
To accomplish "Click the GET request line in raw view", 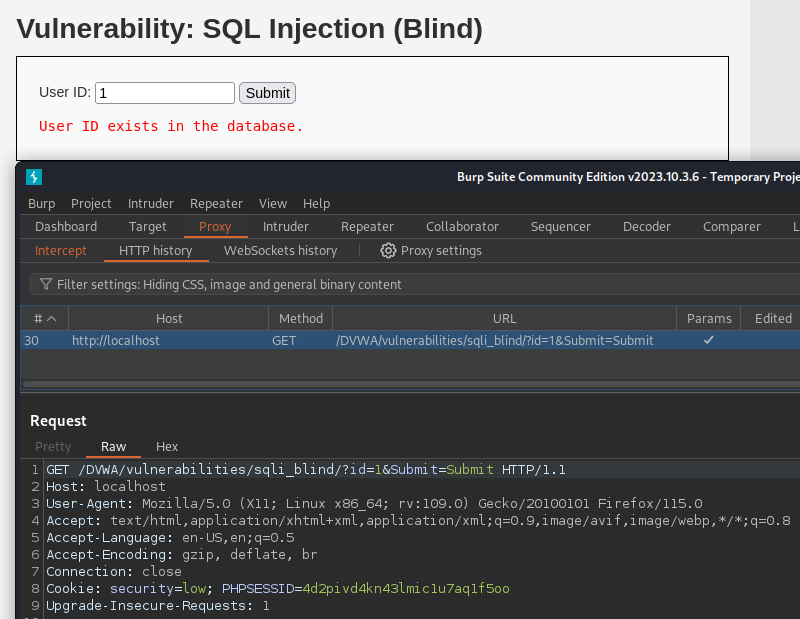I will pyautogui.click(x=306, y=469).
